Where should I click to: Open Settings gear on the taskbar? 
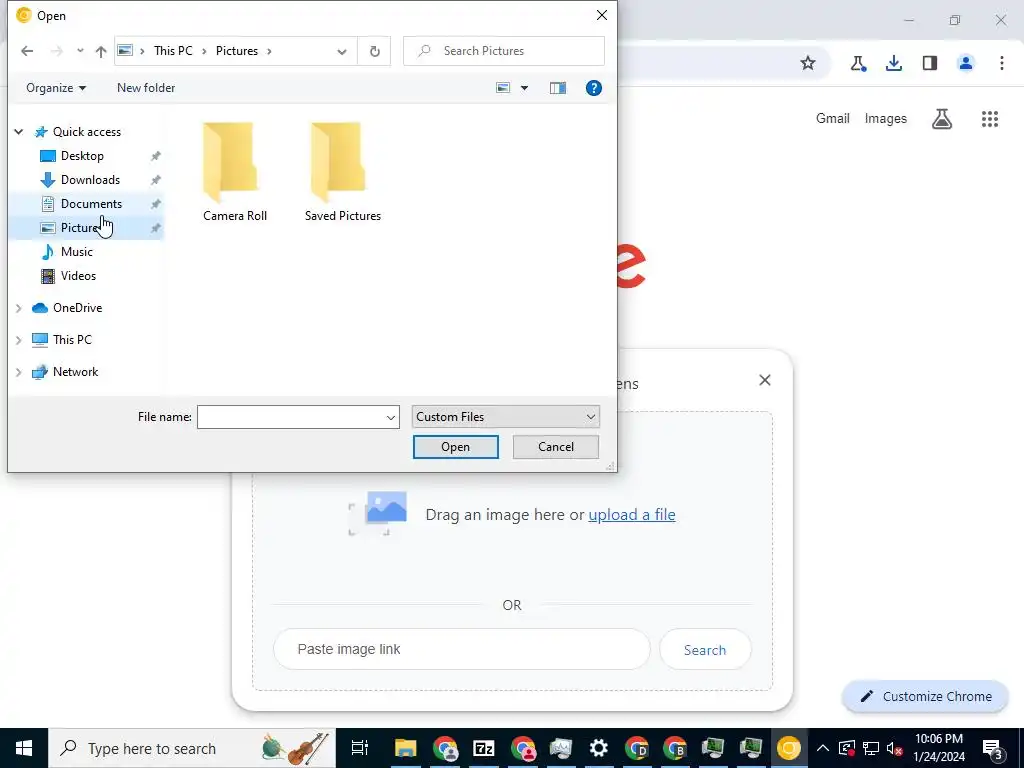(598, 748)
